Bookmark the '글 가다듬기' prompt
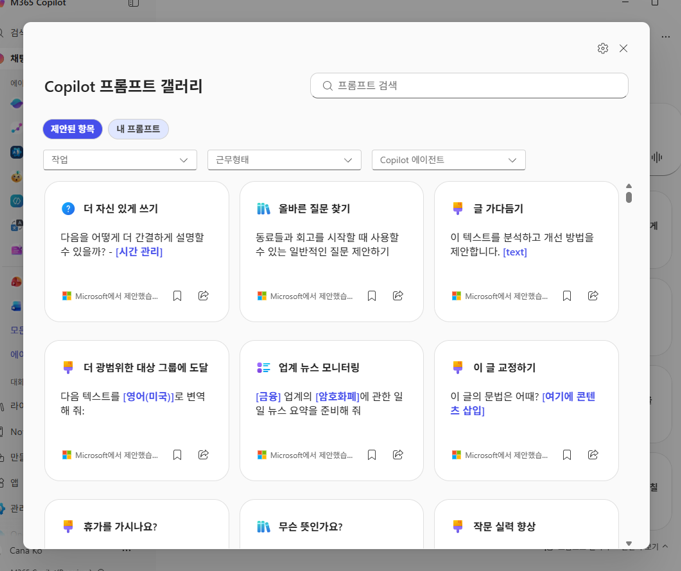 point(567,296)
